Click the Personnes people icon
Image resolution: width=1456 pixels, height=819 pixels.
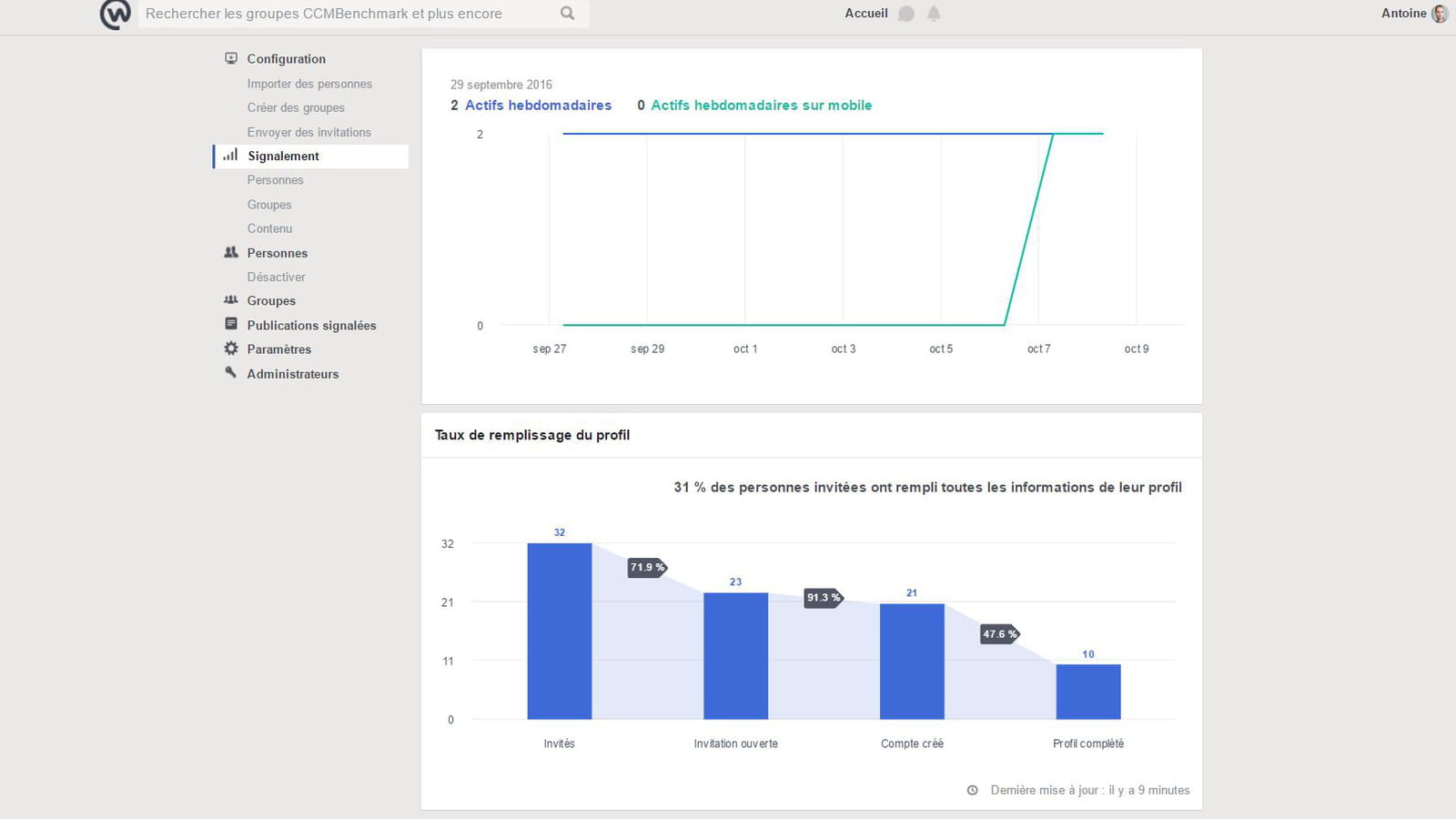point(231,253)
